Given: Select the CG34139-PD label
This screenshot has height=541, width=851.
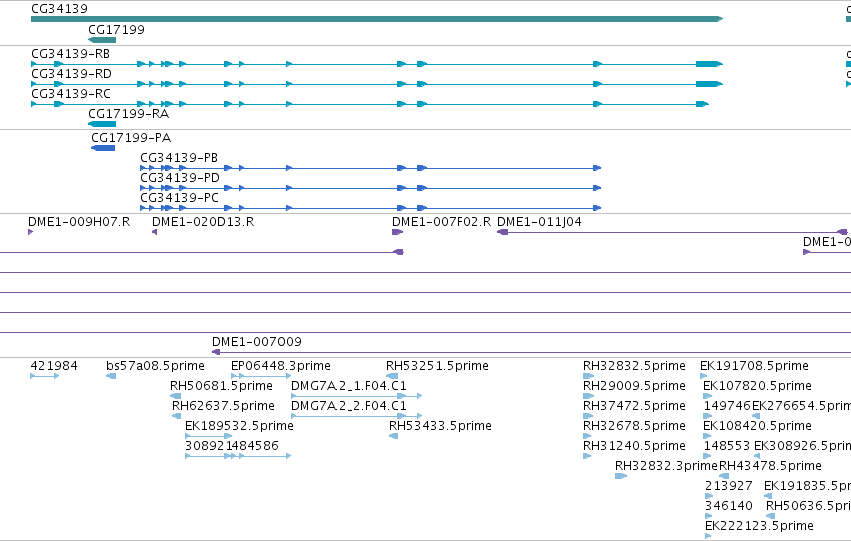Looking at the screenshot, I should click(x=180, y=178).
